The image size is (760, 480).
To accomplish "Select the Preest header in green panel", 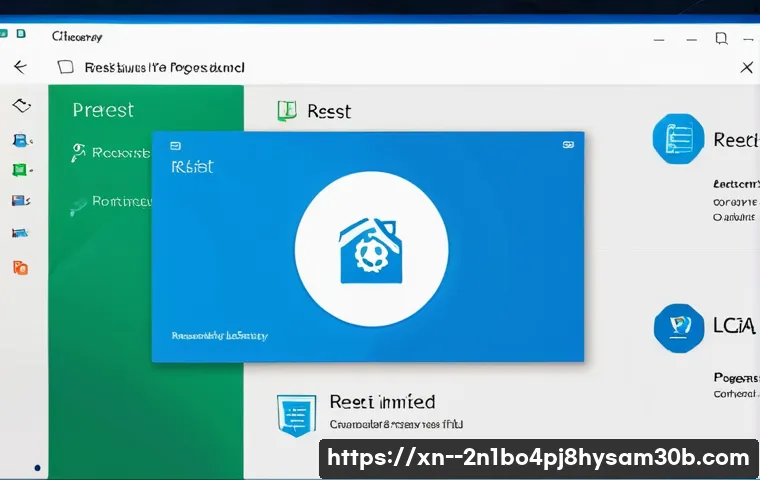I will tap(103, 110).
